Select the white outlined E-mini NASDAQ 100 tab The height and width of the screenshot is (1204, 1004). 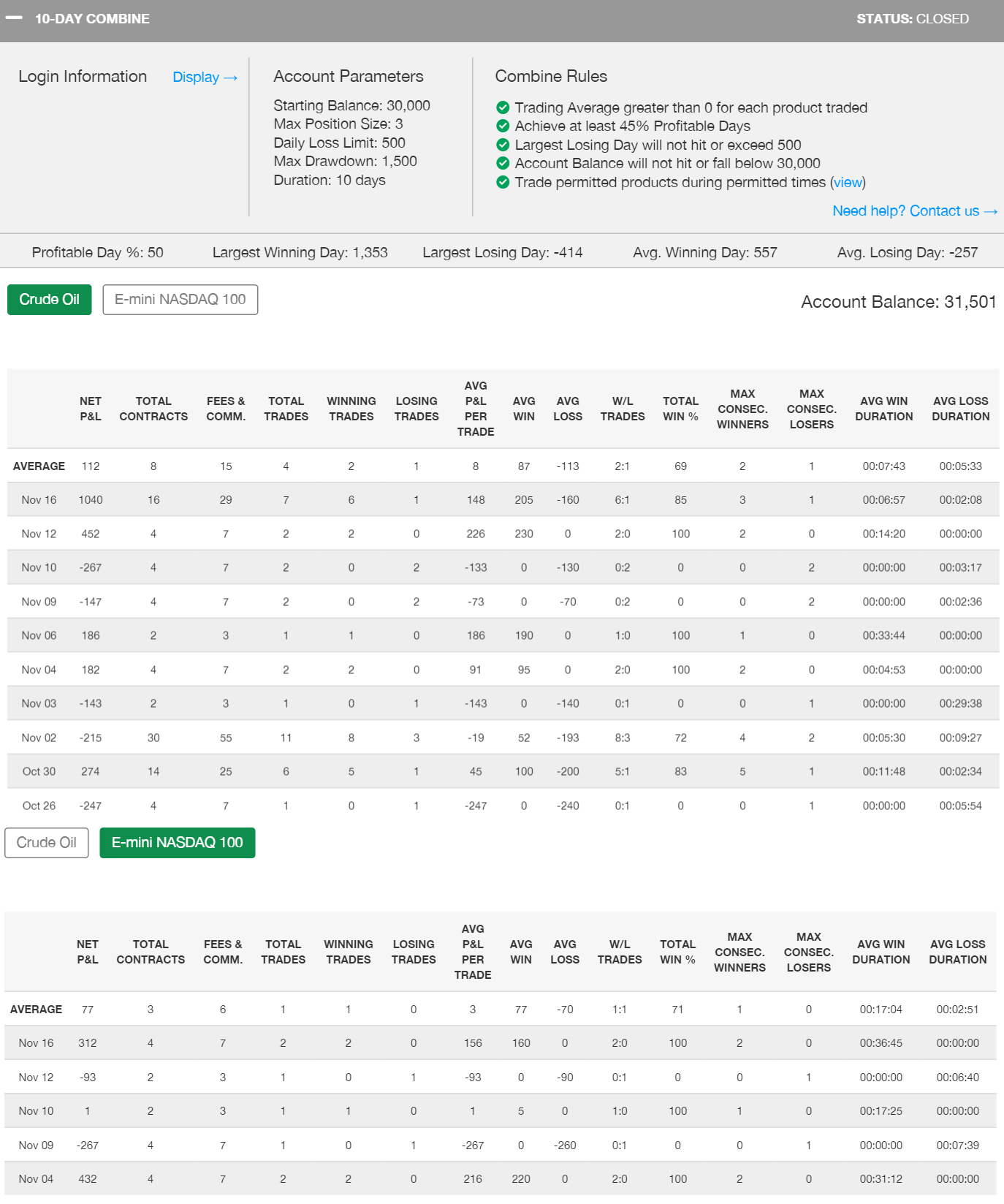tap(180, 300)
